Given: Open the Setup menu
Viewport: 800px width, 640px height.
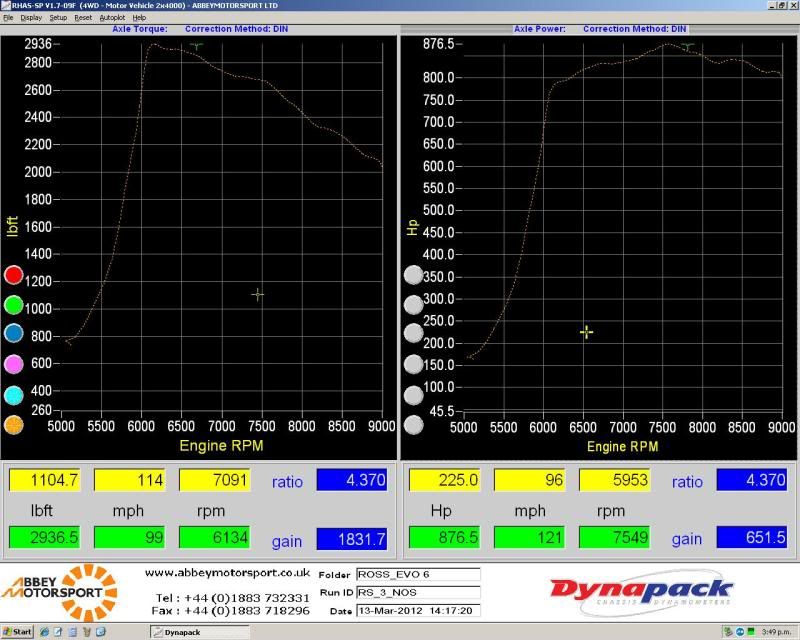Looking at the screenshot, I should point(58,17).
